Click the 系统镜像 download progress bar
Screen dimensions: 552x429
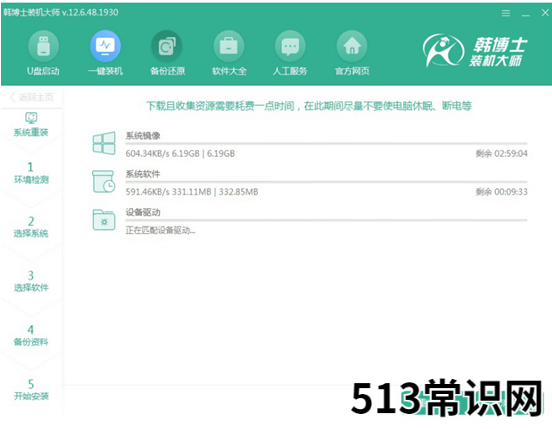(326, 144)
